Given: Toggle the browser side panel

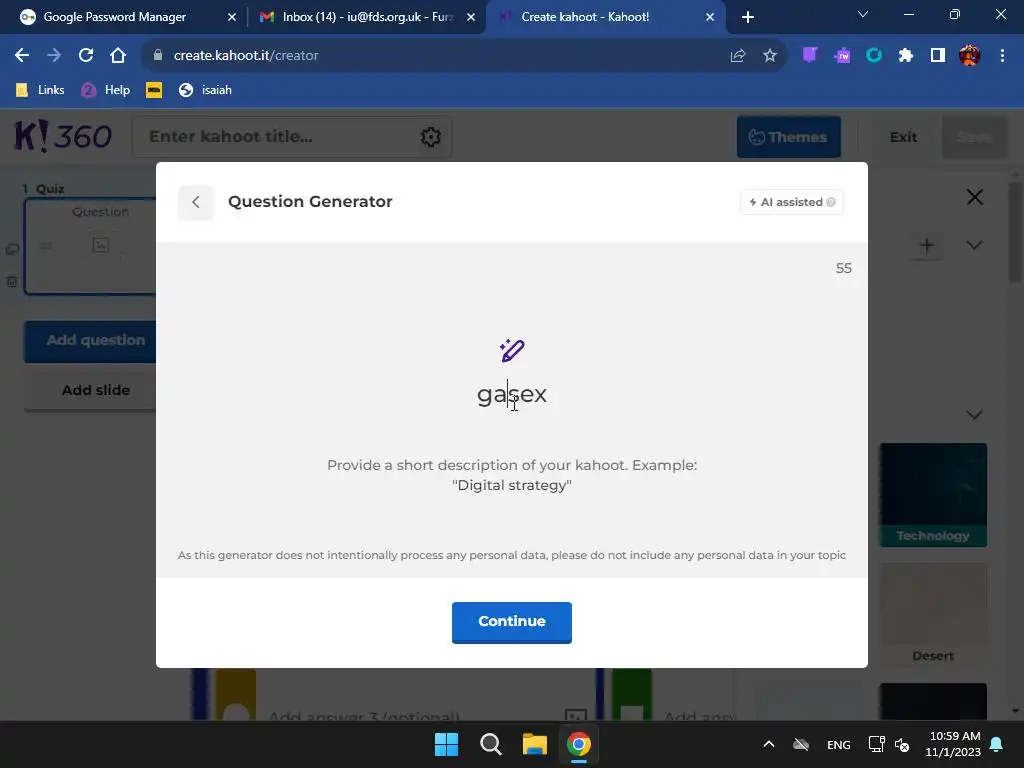Looking at the screenshot, I should (938, 56).
